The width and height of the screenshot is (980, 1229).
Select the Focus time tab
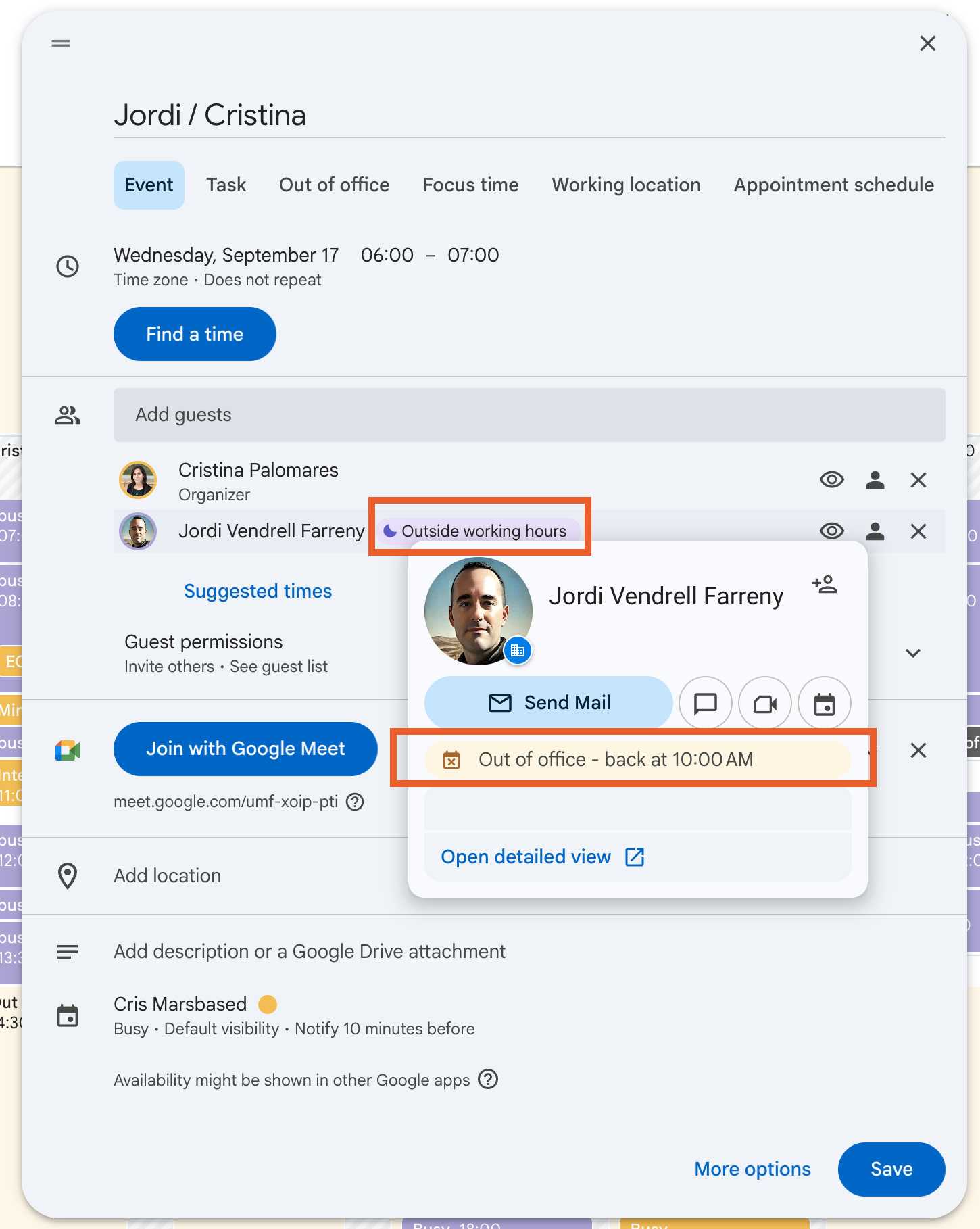pos(470,185)
